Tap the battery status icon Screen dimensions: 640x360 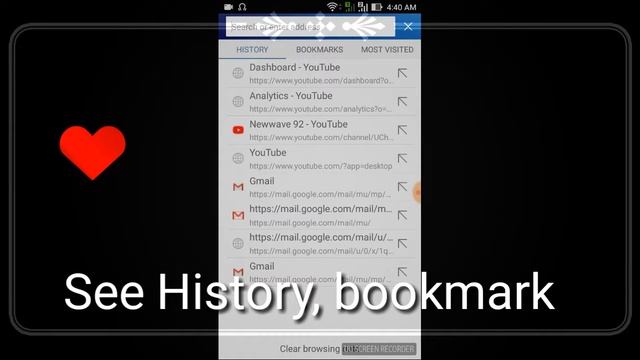376,7
